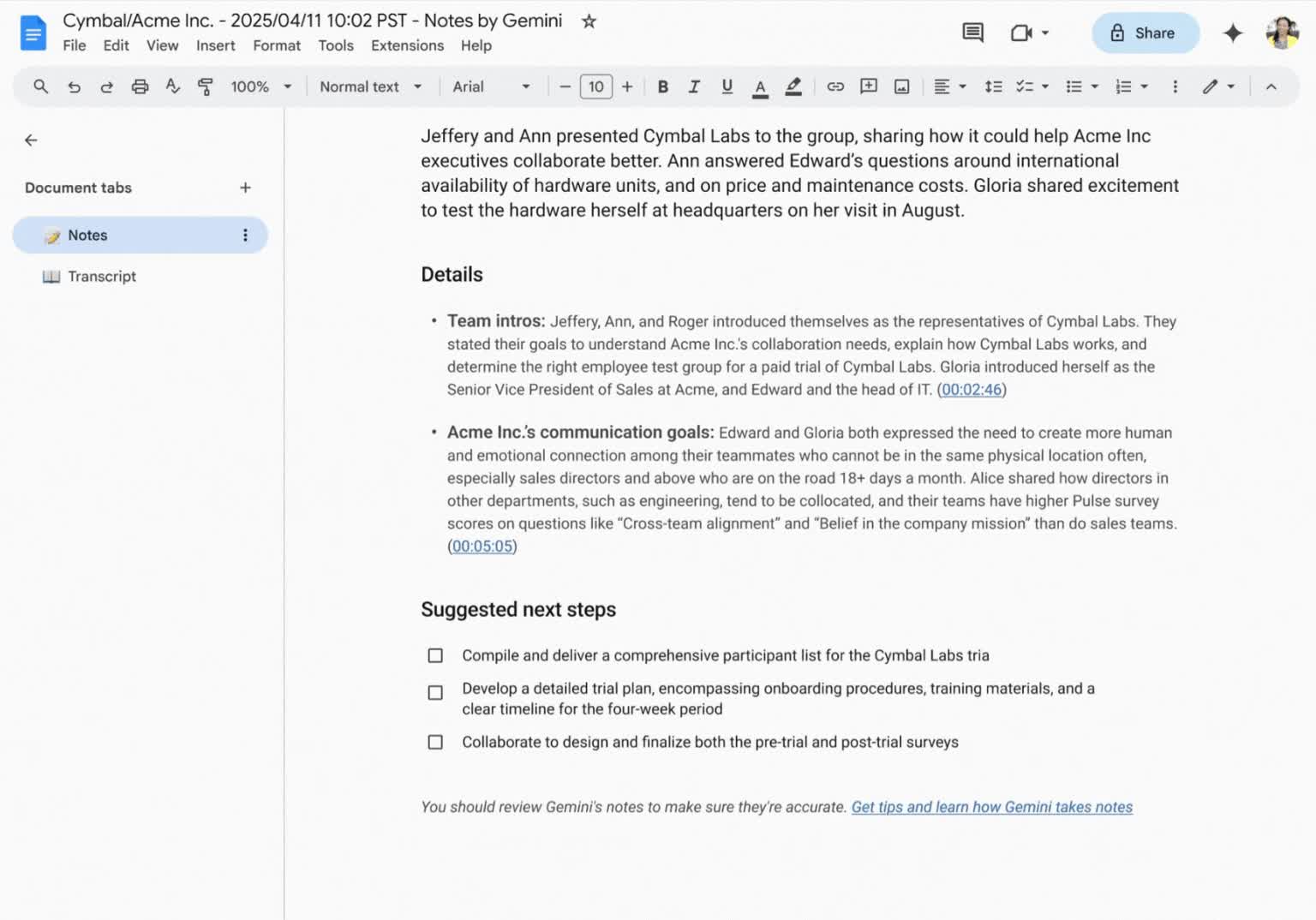Open the View menu
The width and height of the screenshot is (1316, 920).
162,45
